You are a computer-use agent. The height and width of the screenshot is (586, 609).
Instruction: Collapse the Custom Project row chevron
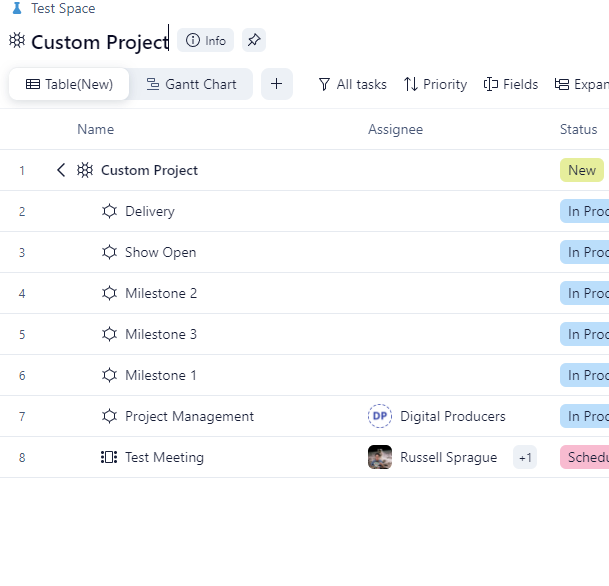click(x=61, y=170)
